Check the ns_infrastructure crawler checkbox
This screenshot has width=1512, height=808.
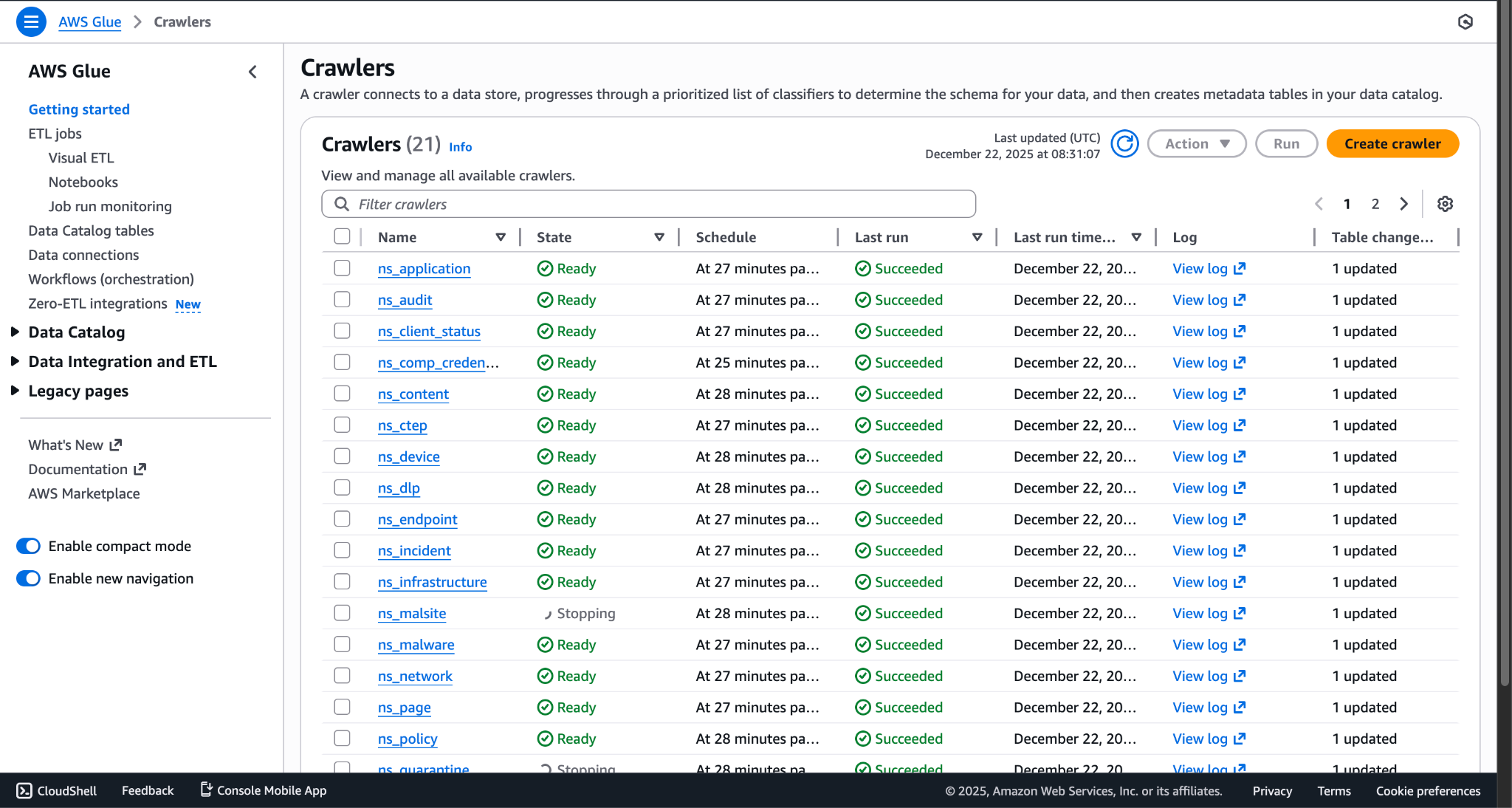[342, 581]
